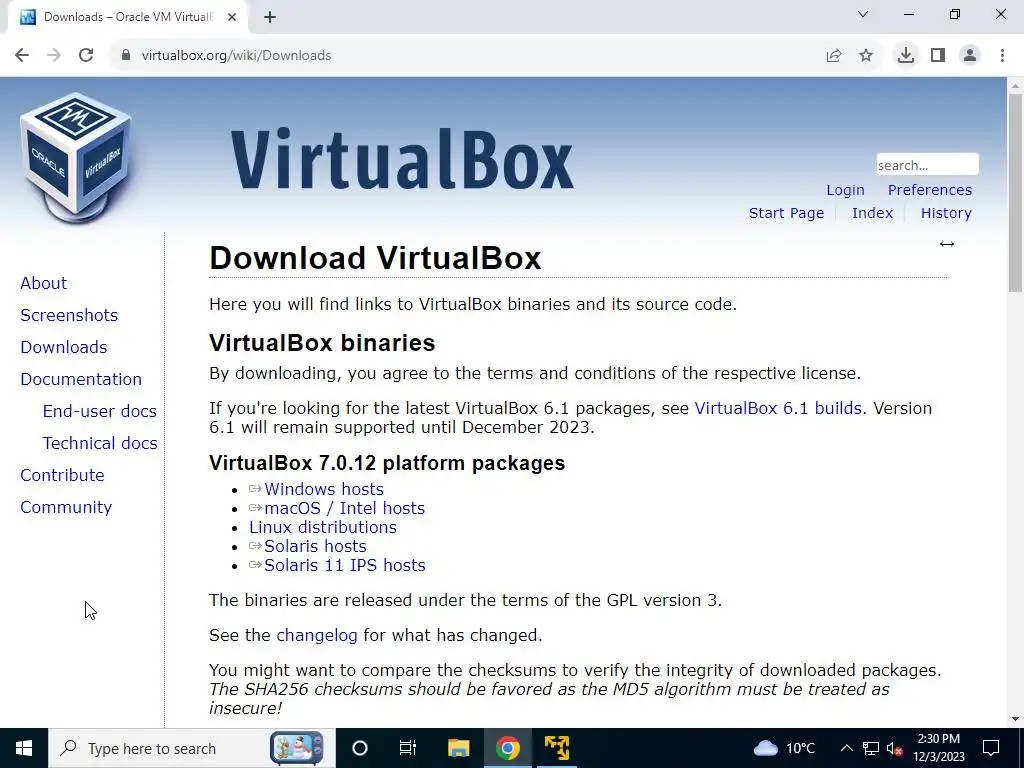This screenshot has width=1024, height=768.
Task: Open File Explorer from taskbar
Action: point(458,748)
